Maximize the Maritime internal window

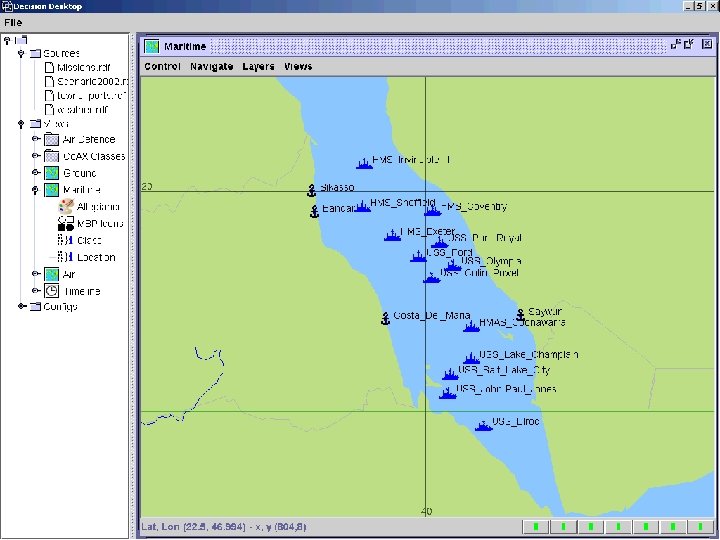click(688, 44)
